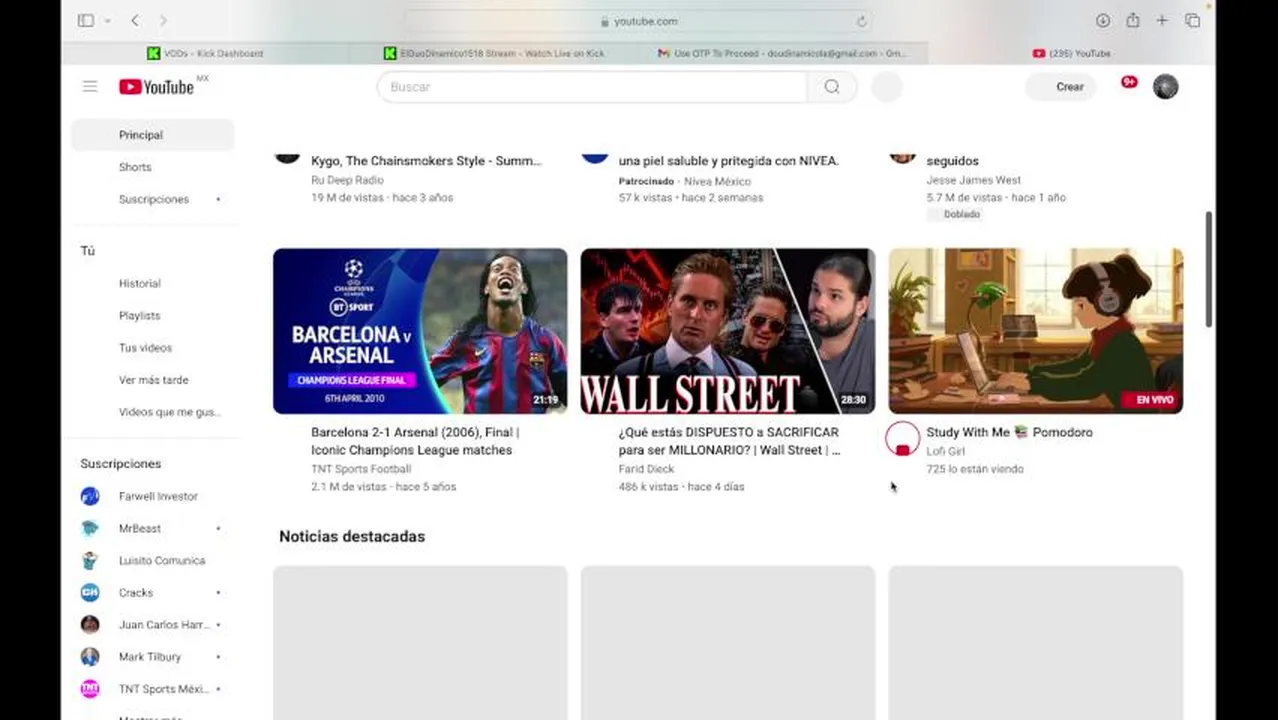1278x720 pixels.
Task: Click the Farwell Investor channel avatar
Action: point(90,496)
